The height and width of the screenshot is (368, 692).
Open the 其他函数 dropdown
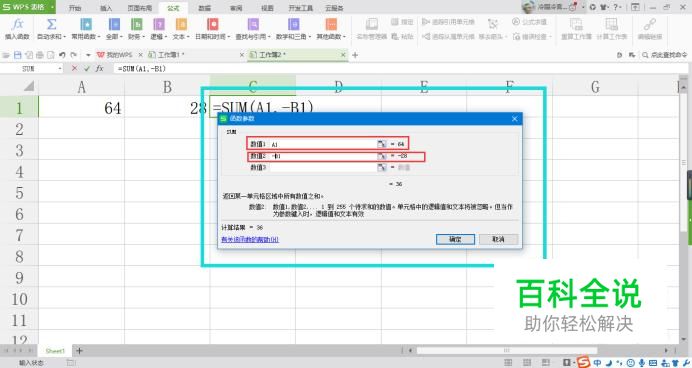point(331,37)
